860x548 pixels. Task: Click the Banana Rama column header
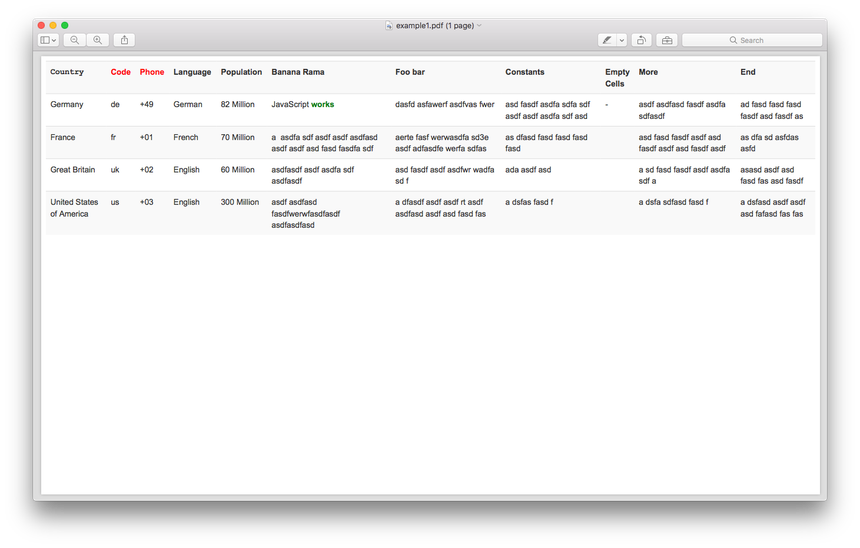(298, 72)
